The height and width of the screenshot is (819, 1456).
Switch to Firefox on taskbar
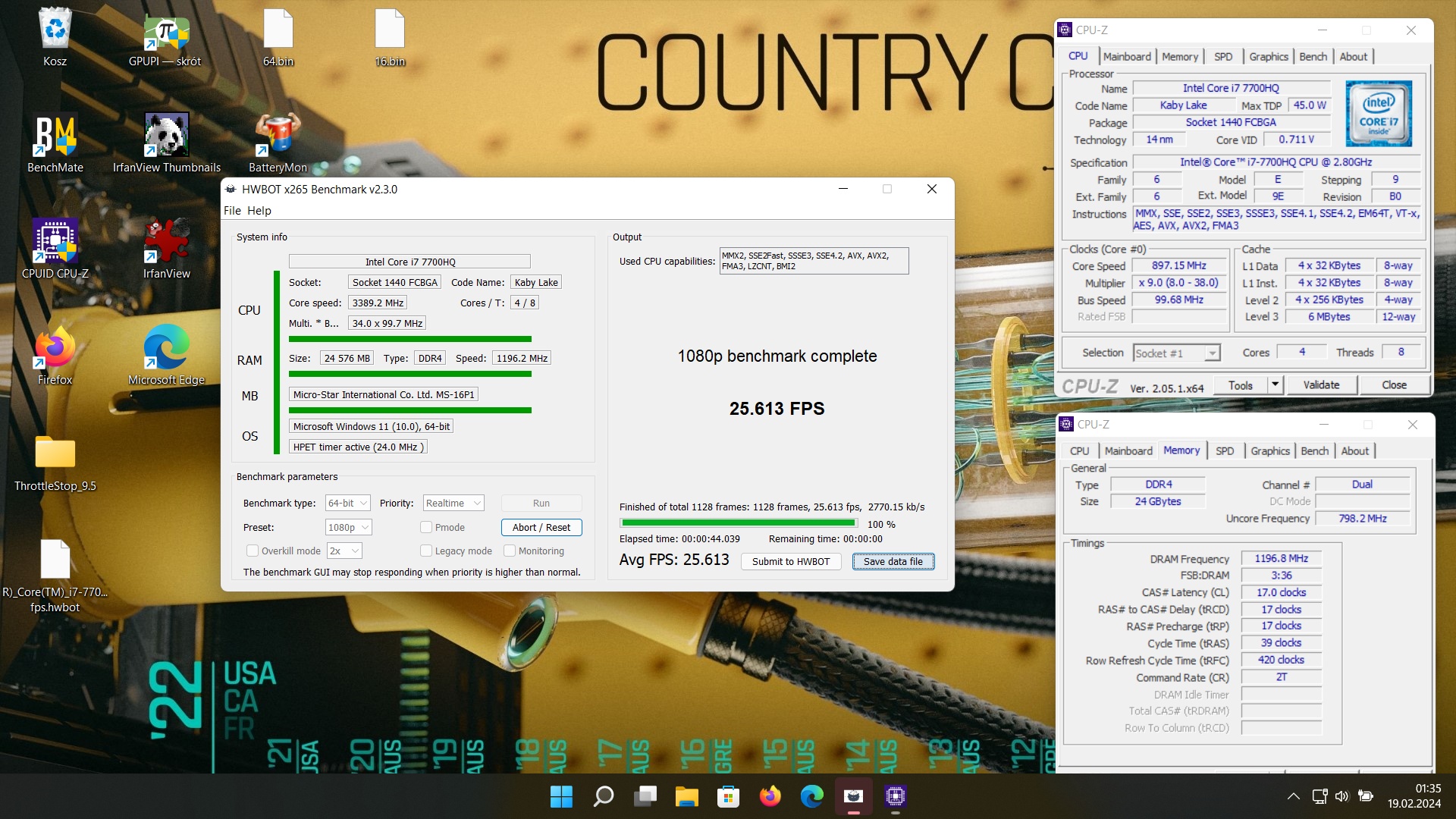coord(770,796)
